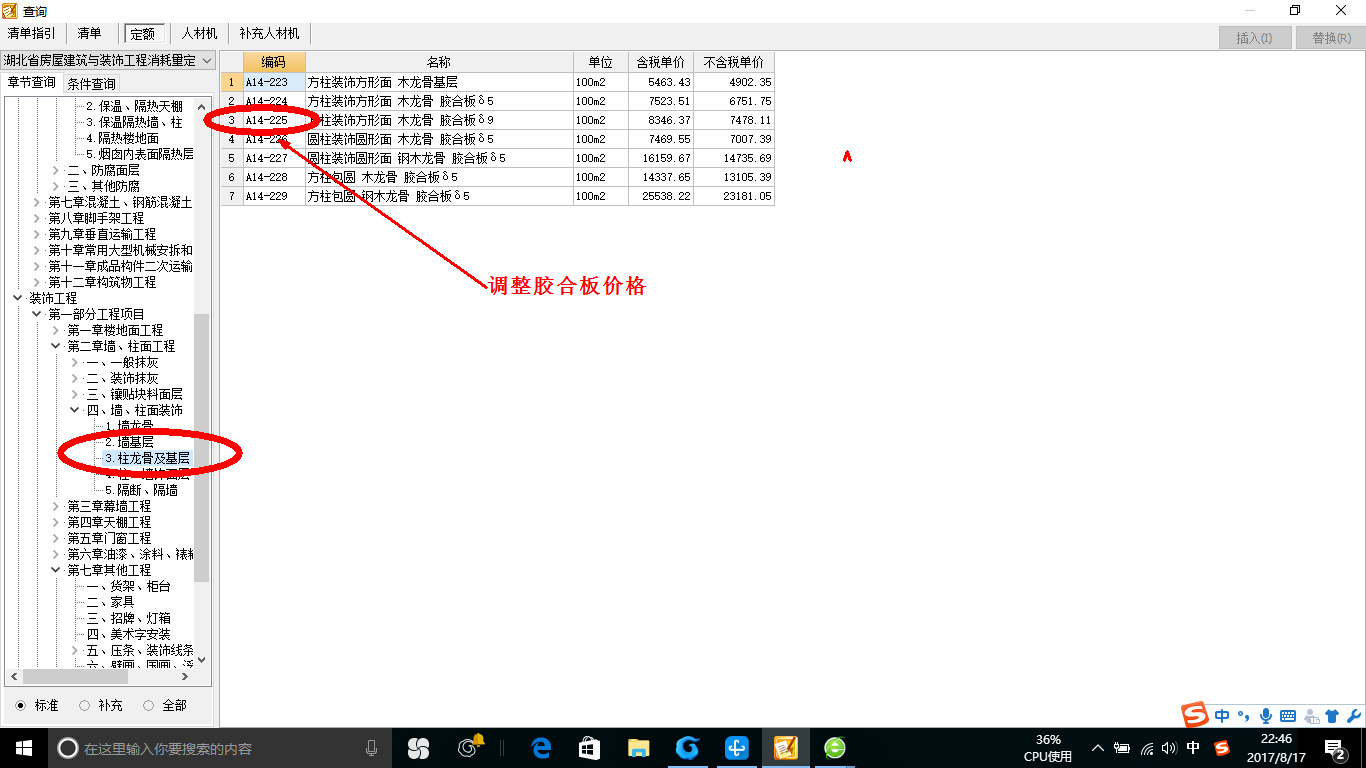Launch Microsoft Edge from taskbar
Viewport: 1366px width, 768px height.
pyautogui.click(x=542, y=748)
